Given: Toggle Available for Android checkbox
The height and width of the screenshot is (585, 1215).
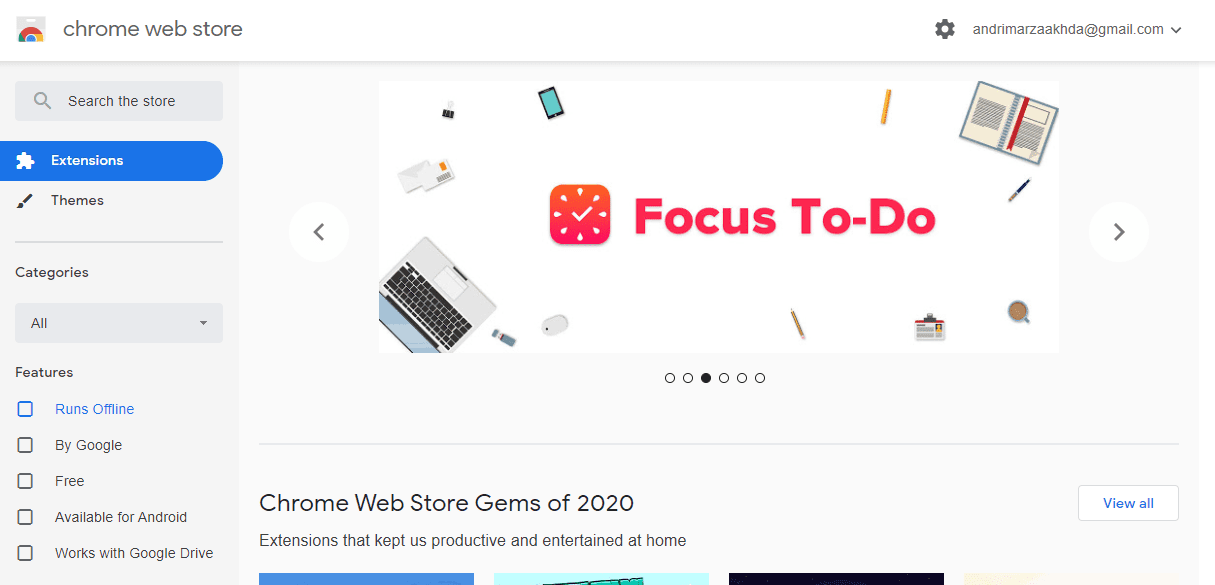Looking at the screenshot, I should pos(26,517).
